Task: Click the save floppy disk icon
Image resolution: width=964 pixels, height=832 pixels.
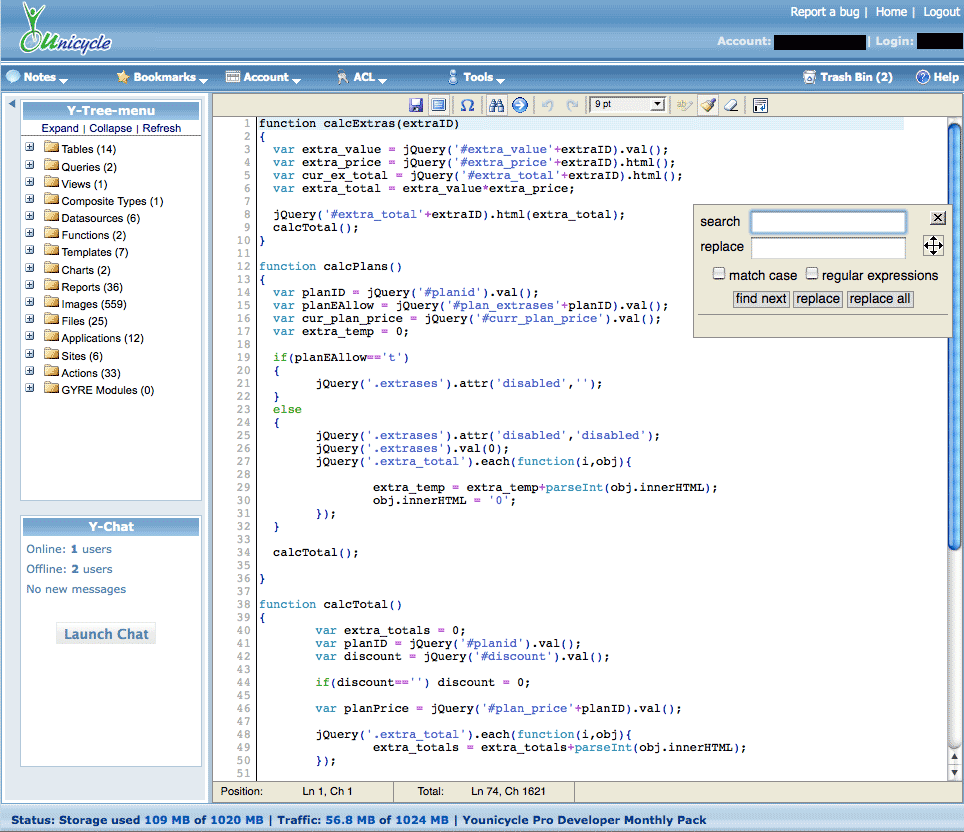Action: [416, 105]
